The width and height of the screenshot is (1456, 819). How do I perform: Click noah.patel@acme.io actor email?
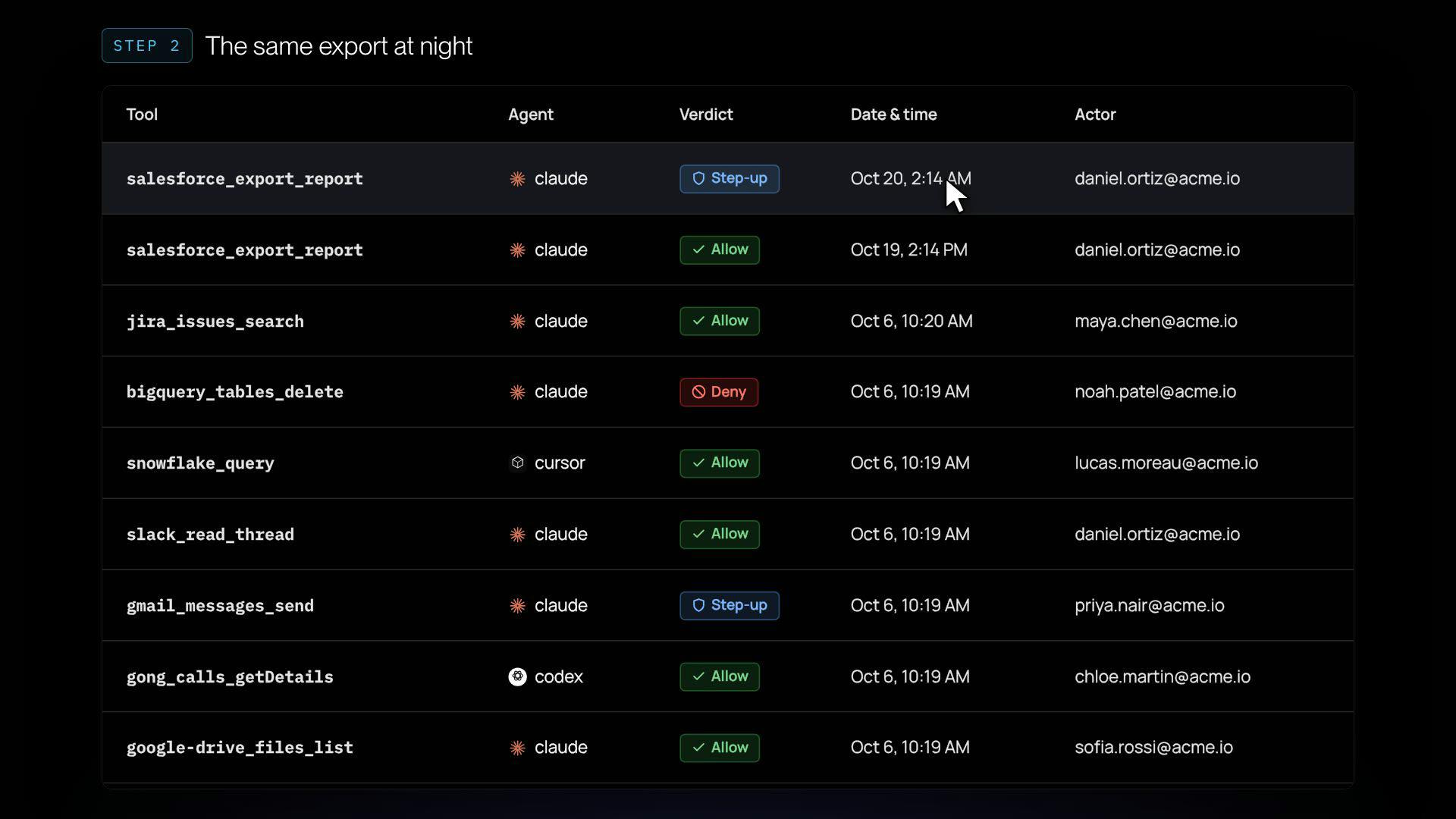[1155, 391]
